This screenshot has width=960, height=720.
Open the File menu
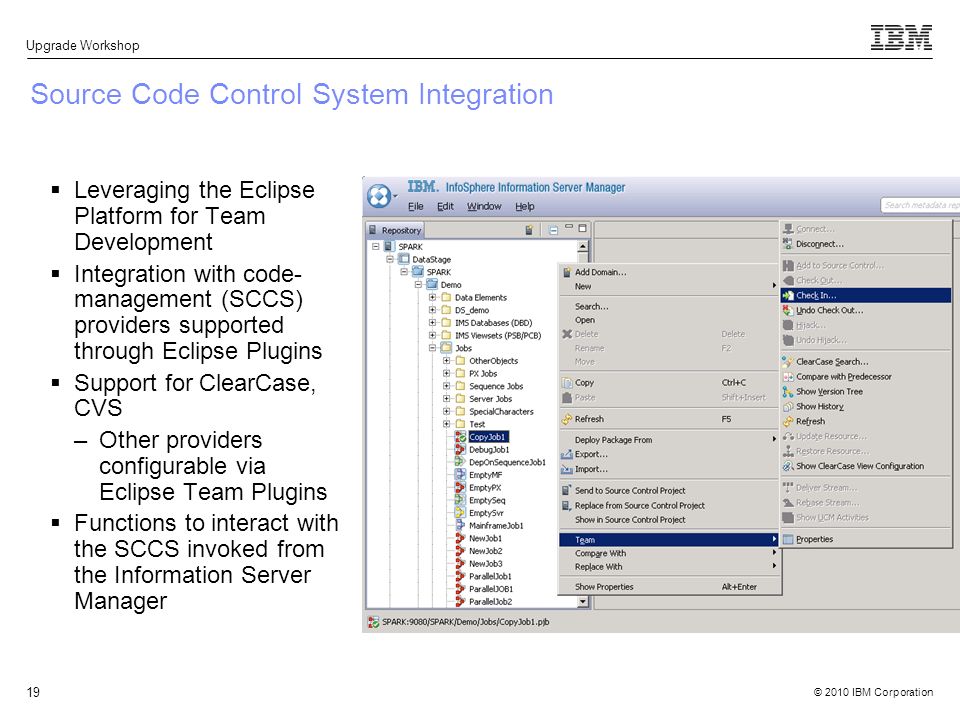click(416, 206)
